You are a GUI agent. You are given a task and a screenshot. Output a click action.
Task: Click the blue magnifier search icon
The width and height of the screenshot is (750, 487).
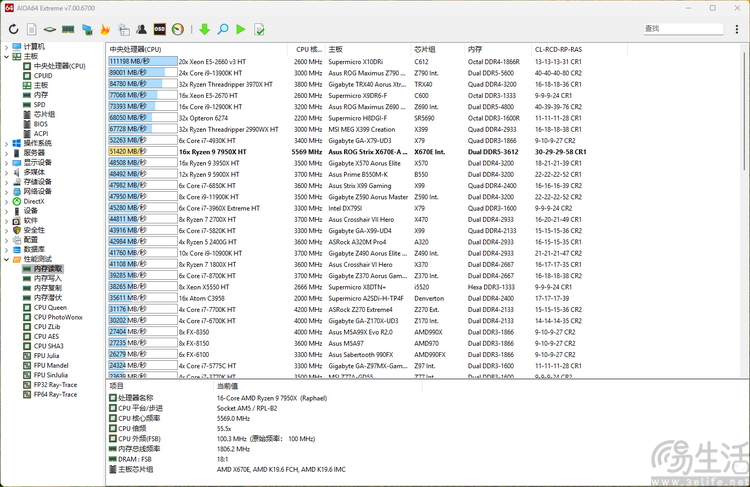point(223,29)
